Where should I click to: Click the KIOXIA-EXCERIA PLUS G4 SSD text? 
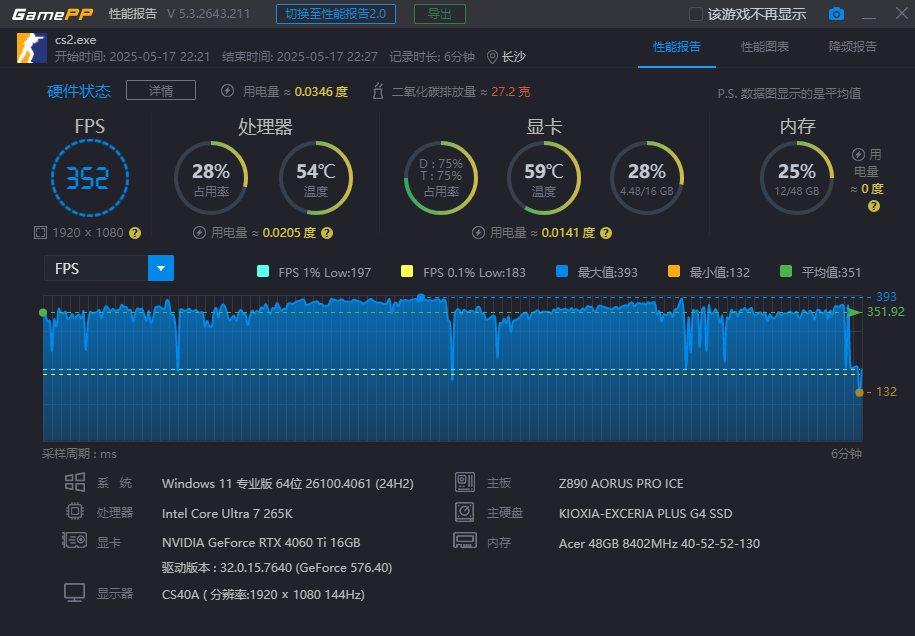click(x=645, y=513)
